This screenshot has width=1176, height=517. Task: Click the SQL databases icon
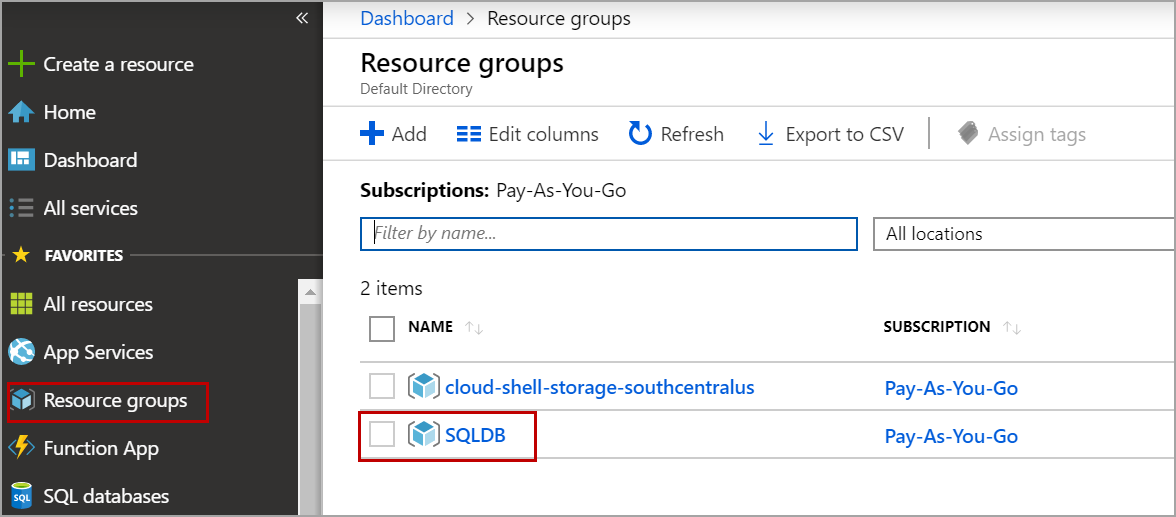(x=21, y=496)
